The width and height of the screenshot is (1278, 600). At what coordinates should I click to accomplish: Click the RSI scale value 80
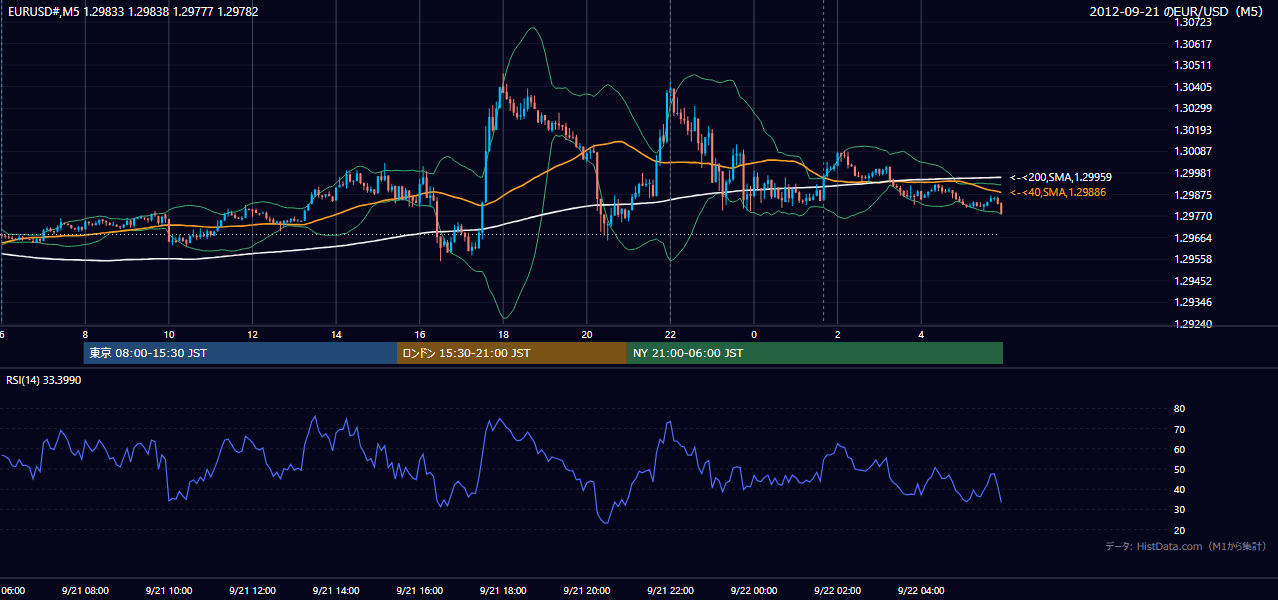click(x=1179, y=409)
